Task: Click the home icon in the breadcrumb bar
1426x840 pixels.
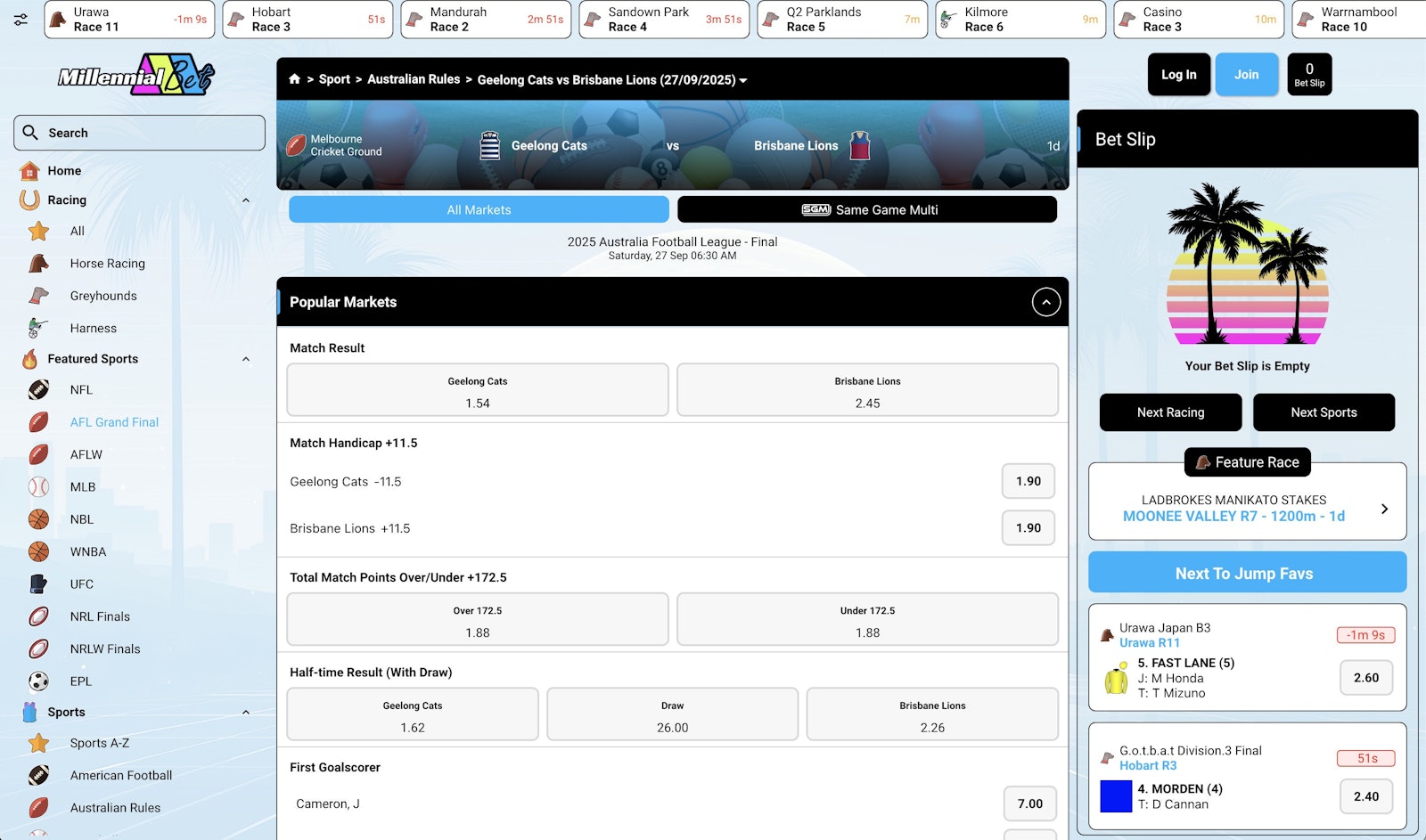Action: click(294, 79)
